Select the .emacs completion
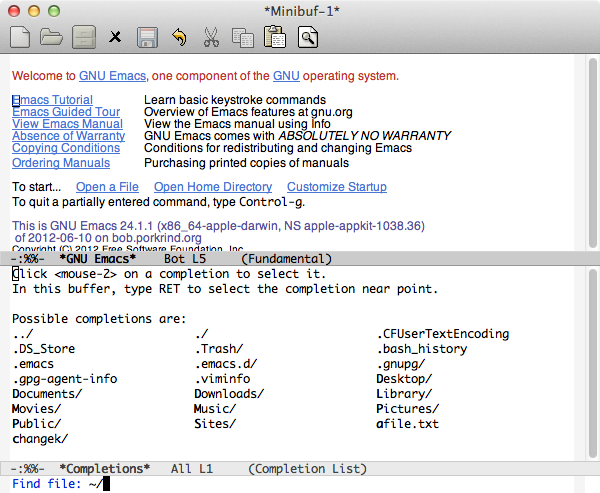Image resolution: width=600 pixels, height=493 pixels. pos(33,364)
